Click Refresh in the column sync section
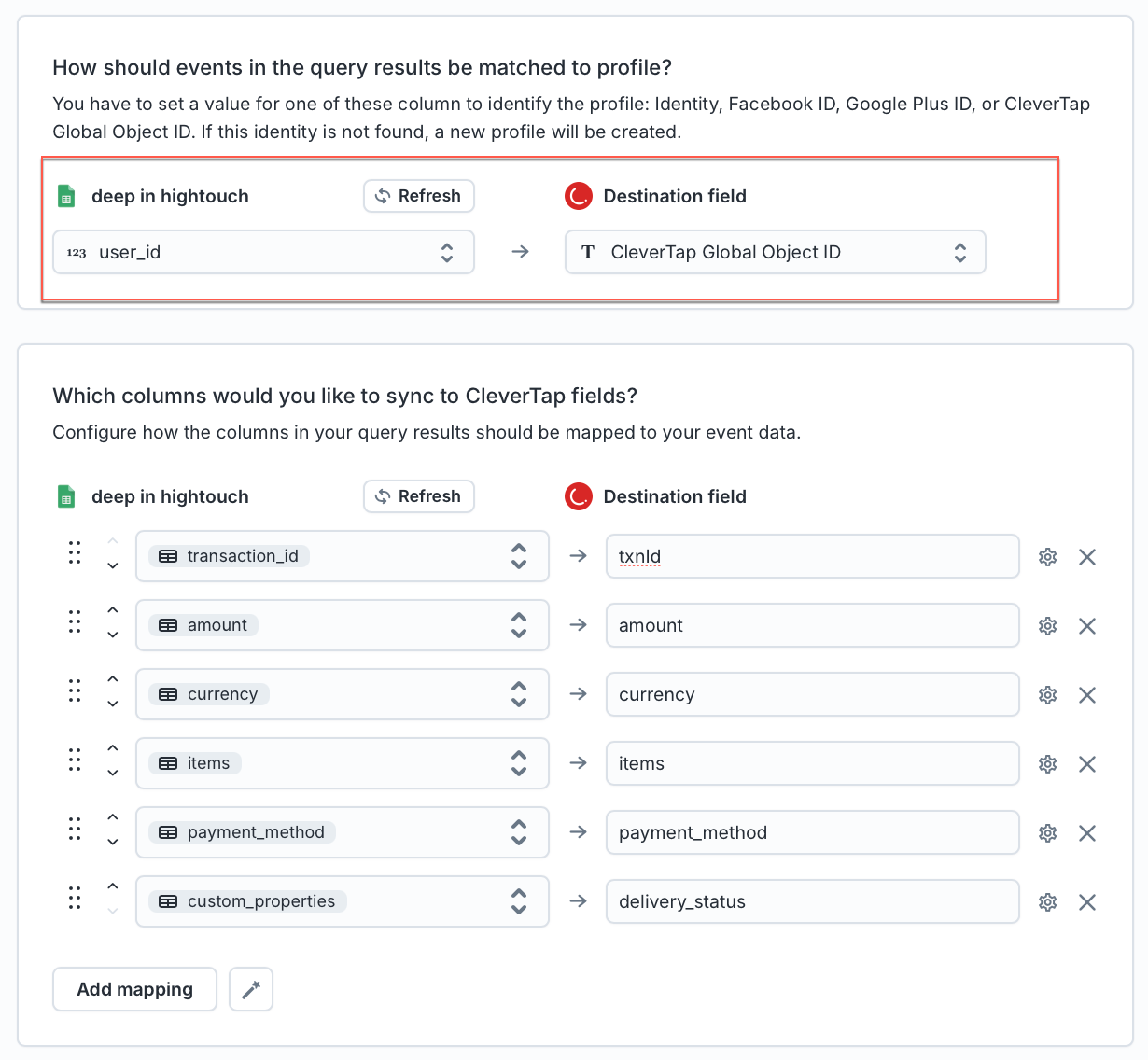The height and width of the screenshot is (1060, 1148). tap(418, 496)
